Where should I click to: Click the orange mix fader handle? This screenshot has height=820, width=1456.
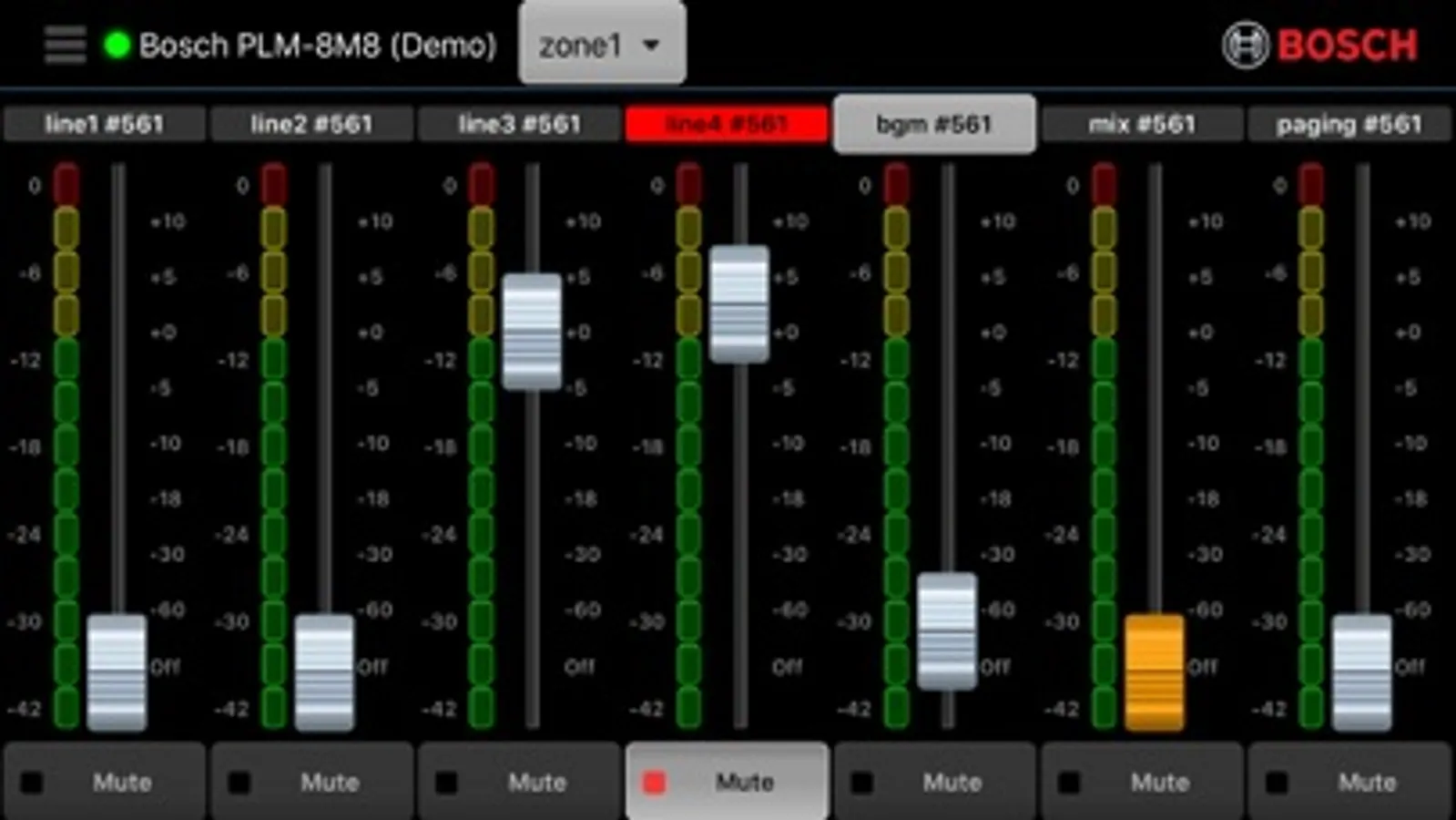1155,672
